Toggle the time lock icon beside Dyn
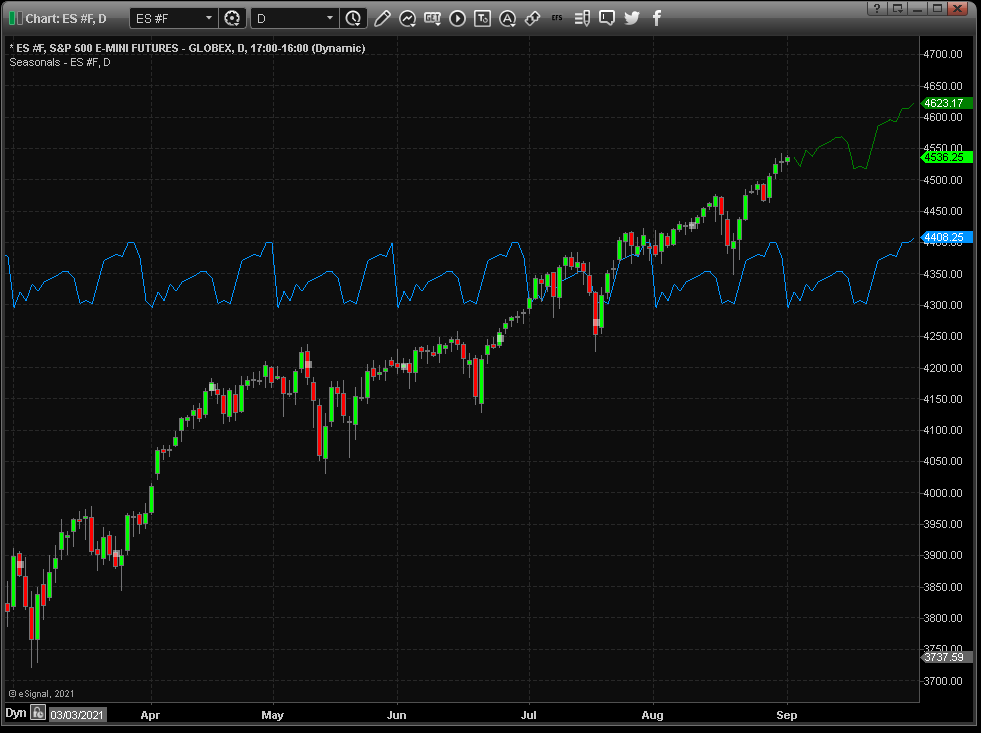This screenshot has width=981, height=733. tap(38, 713)
